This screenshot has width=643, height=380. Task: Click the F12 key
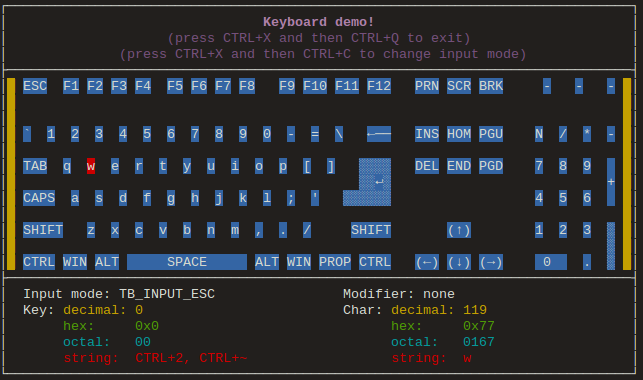[379, 86]
